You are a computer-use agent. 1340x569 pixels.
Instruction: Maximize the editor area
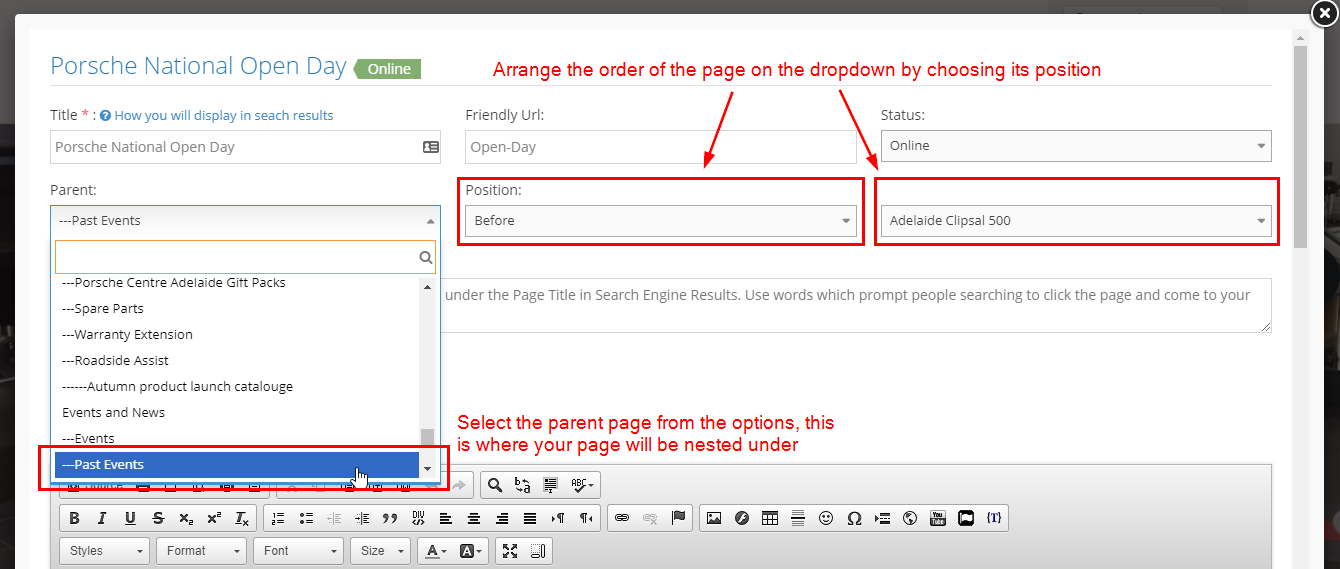tap(510, 551)
